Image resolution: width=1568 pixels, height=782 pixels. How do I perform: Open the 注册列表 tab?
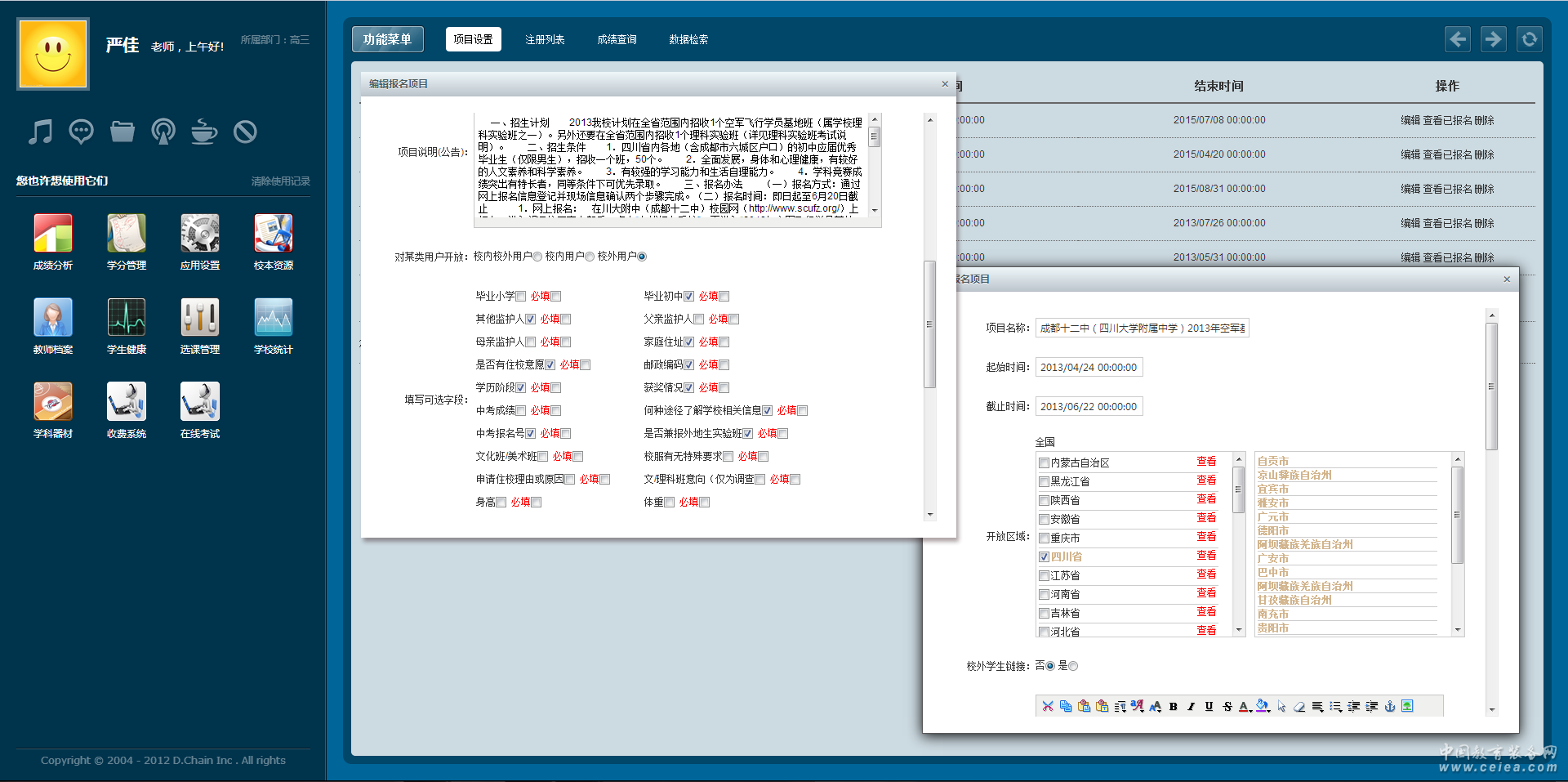[x=545, y=39]
